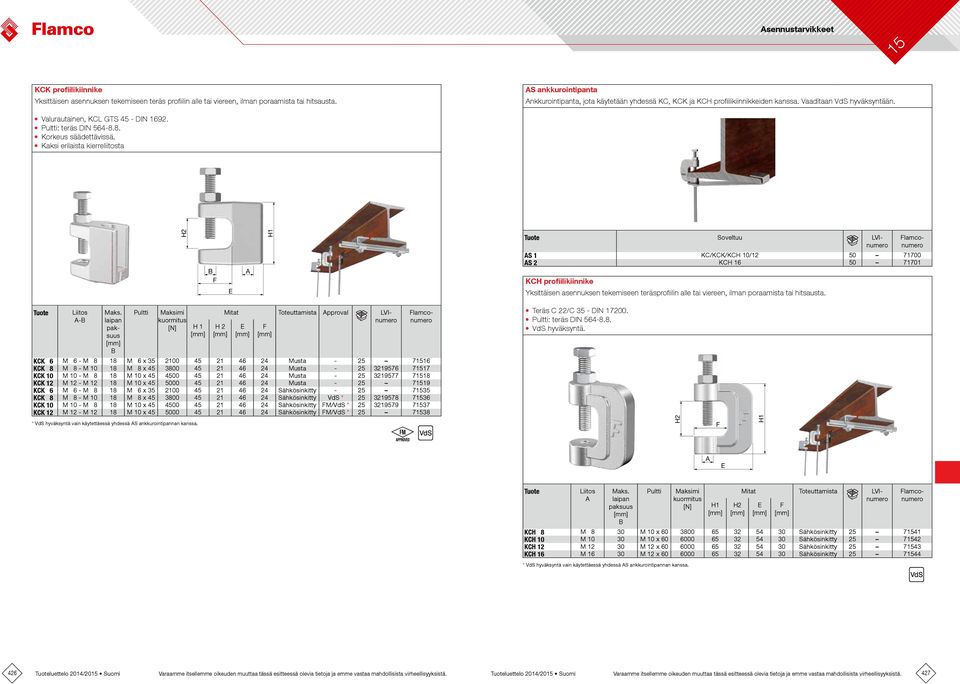Click the 'KCH 12' product name
The height and width of the screenshot is (684, 960).
click(x=534, y=547)
